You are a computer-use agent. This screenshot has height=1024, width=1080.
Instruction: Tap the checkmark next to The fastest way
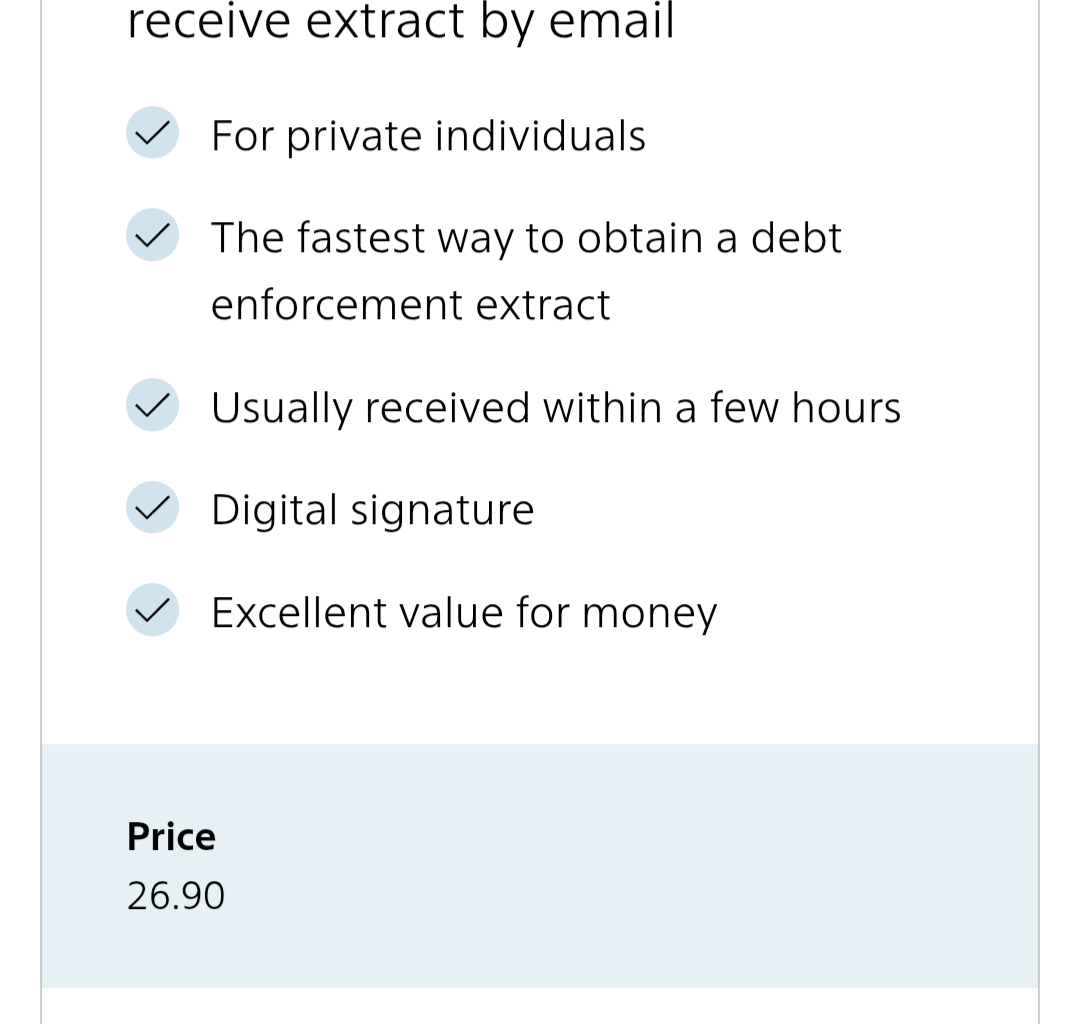tap(152, 235)
